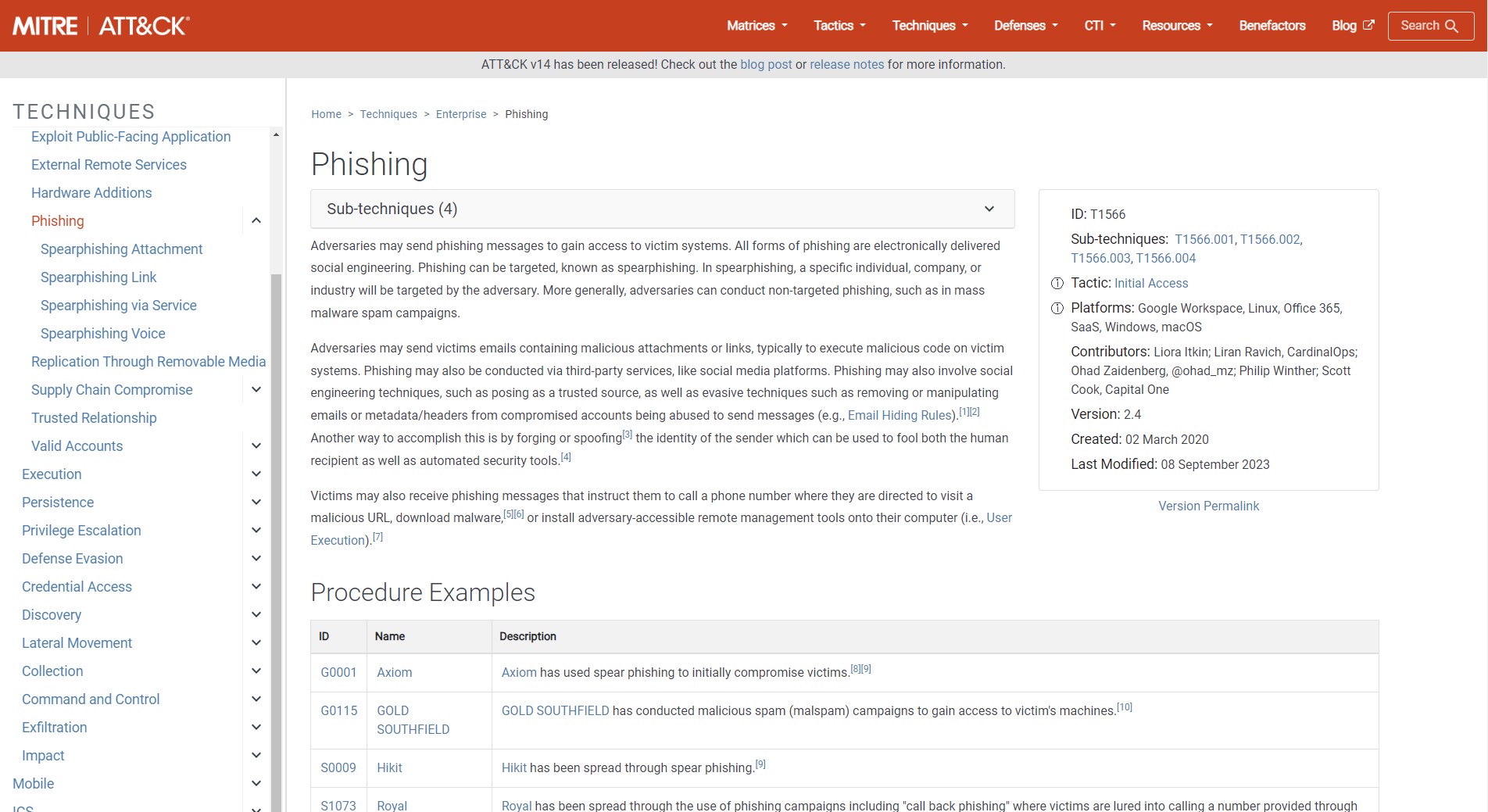Image resolution: width=1488 pixels, height=812 pixels.
Task: Expand the Defense Evasion chevron
Action: (256, 559)
